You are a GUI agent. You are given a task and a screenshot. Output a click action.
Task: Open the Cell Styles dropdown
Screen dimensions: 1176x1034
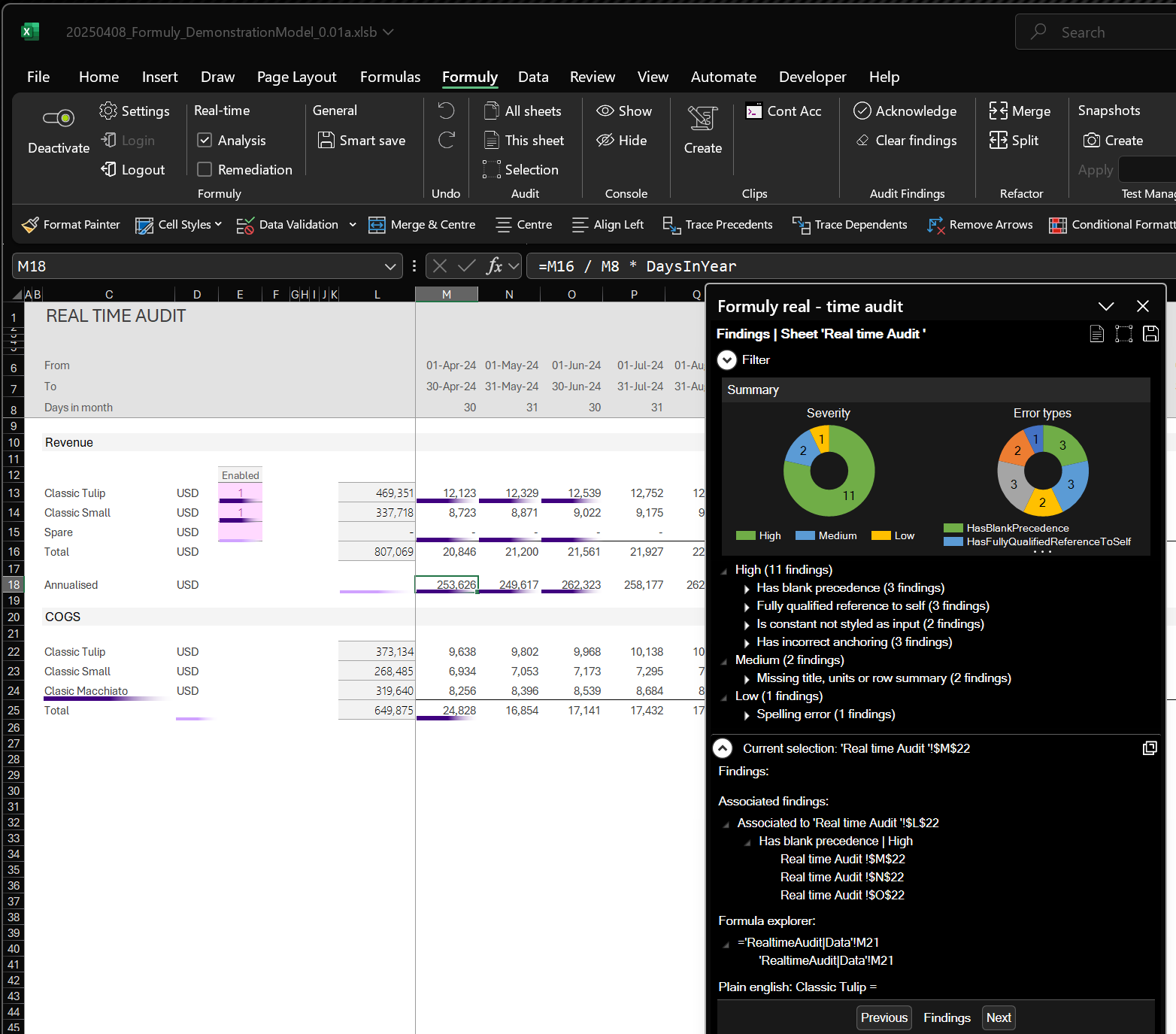tap(178, 224)
